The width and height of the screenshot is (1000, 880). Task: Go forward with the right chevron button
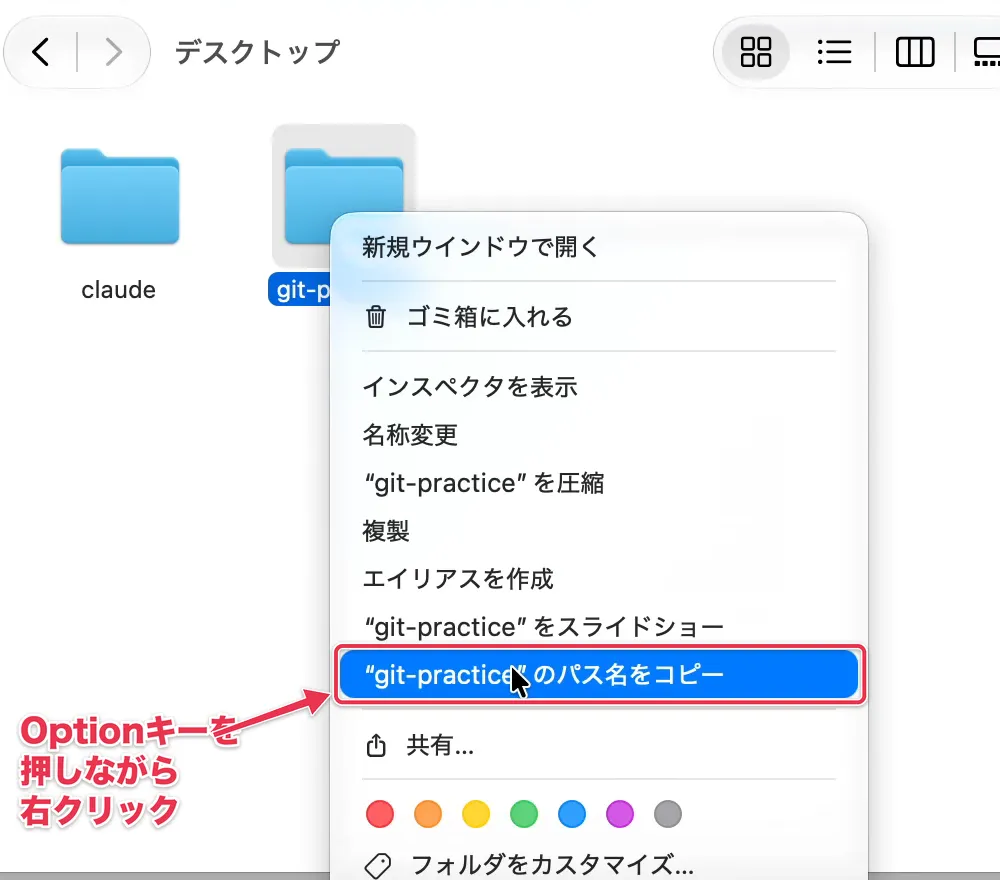[113, 52]
